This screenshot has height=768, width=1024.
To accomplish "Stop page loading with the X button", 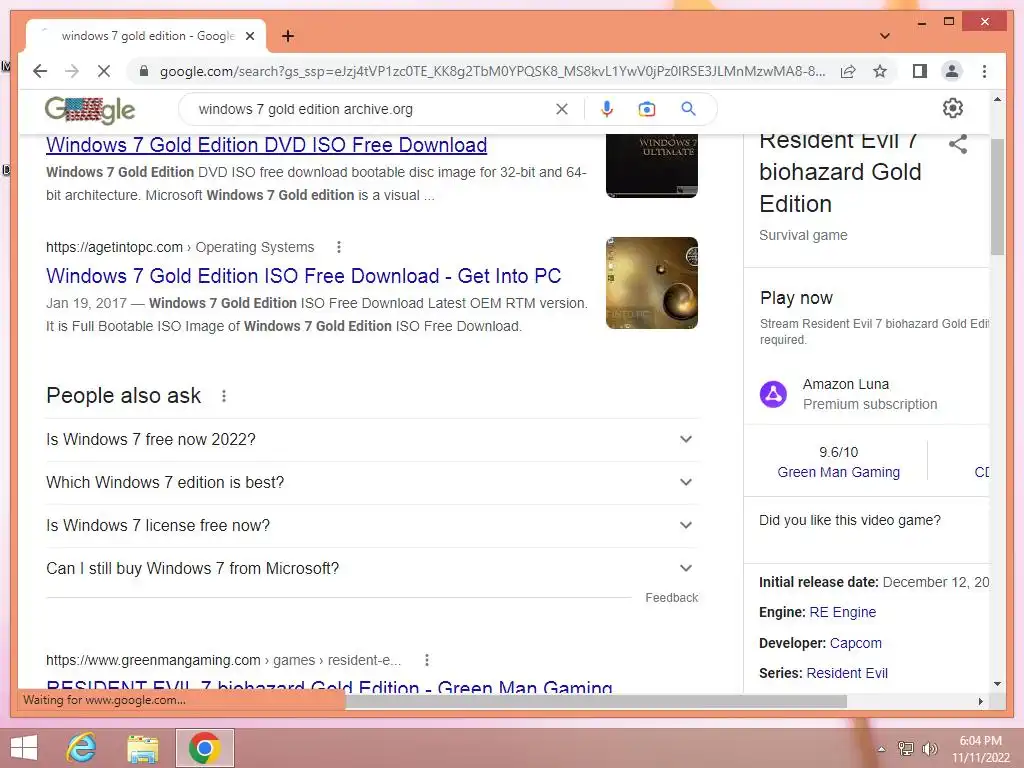I will click(104, 71).
